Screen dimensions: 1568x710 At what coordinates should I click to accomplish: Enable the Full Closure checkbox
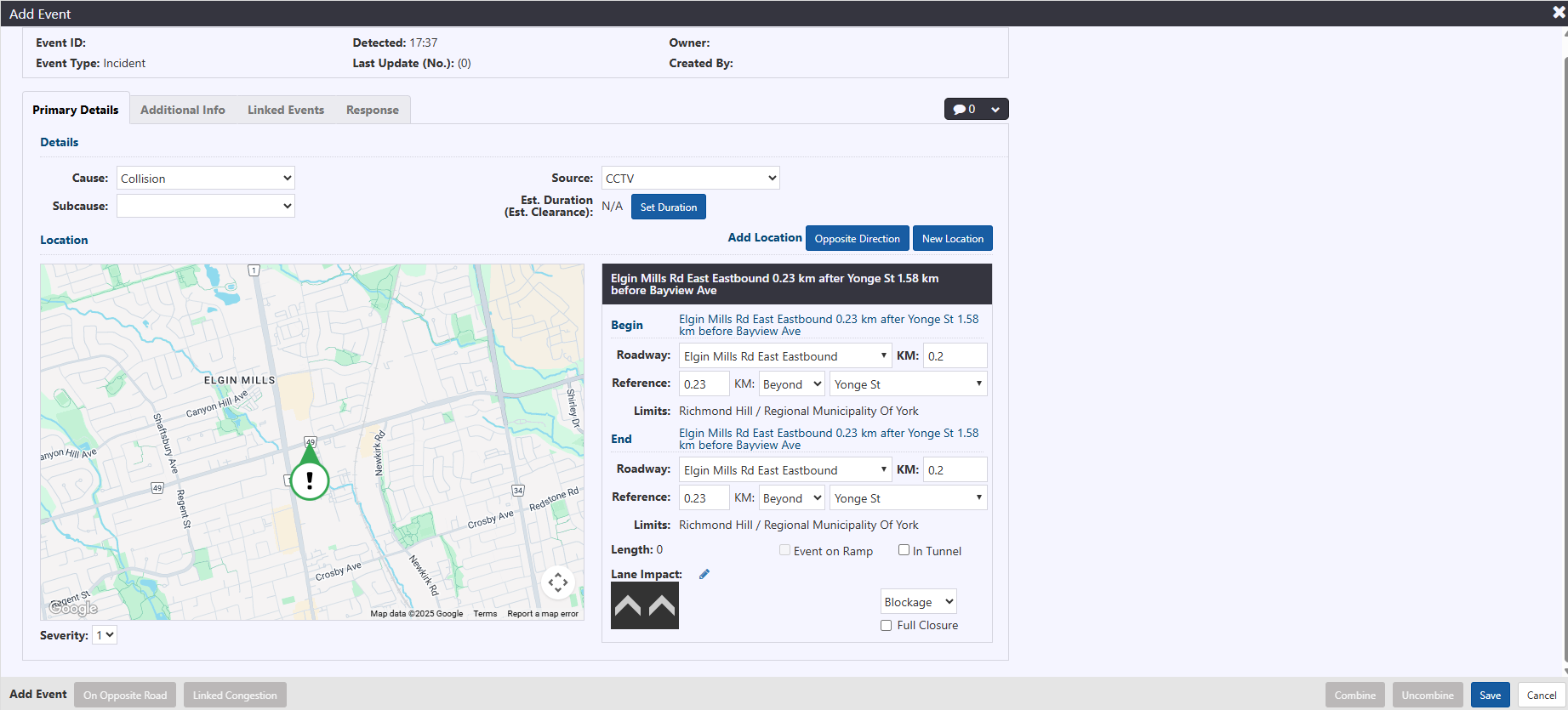point(886,626)
